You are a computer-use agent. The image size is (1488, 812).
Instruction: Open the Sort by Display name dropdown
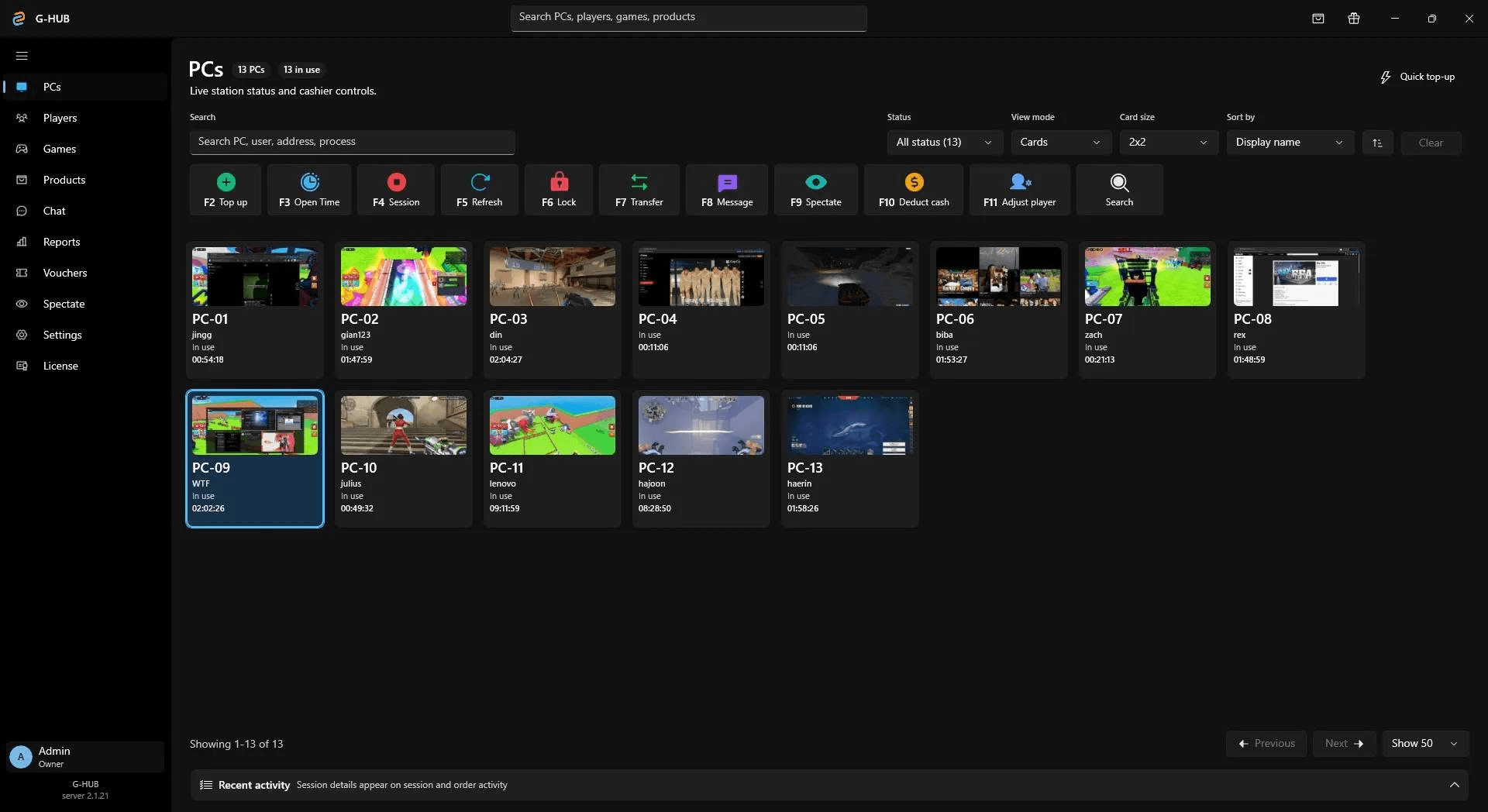point(1290,143)
